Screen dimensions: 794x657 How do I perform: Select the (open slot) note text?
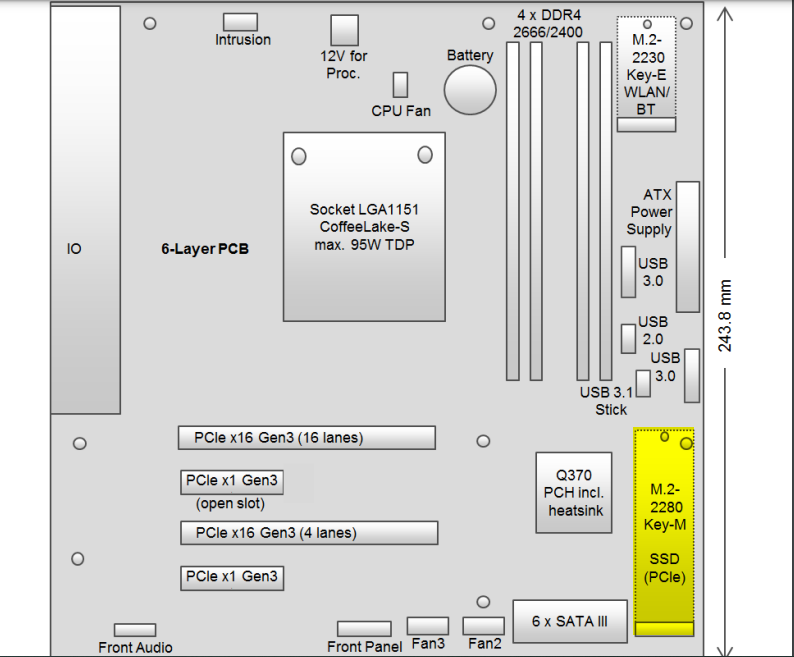point(230,504)
